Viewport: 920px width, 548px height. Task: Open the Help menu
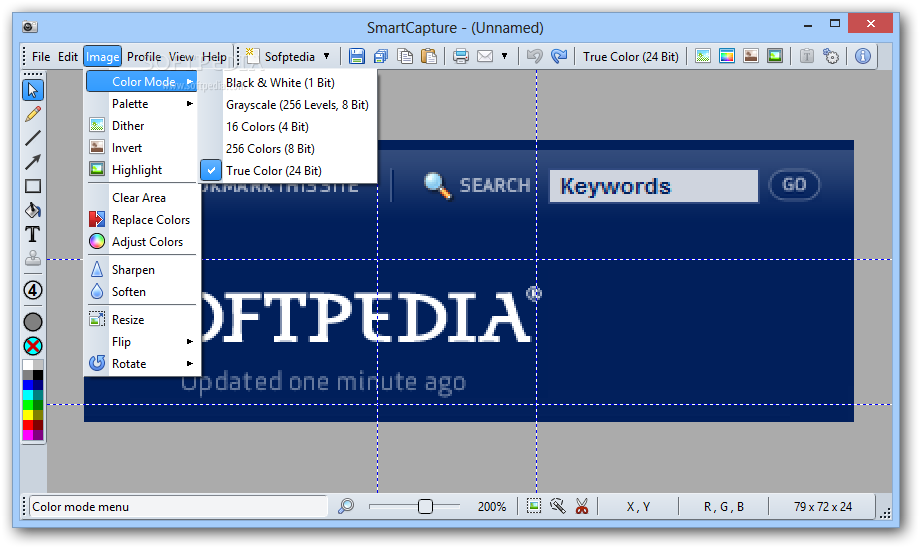[214, 57]
